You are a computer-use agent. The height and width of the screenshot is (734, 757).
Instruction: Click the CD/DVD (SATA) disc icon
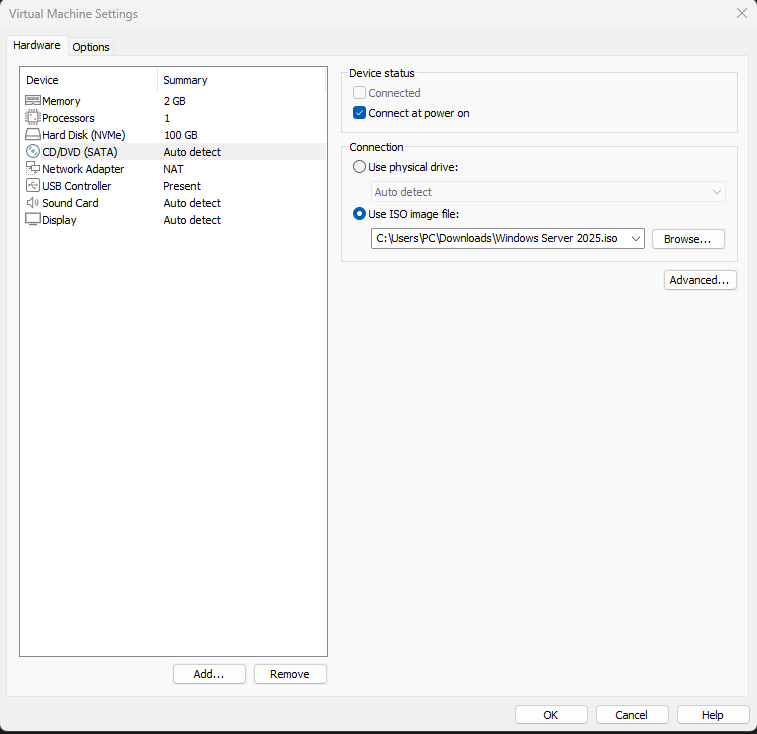(32, 152)
